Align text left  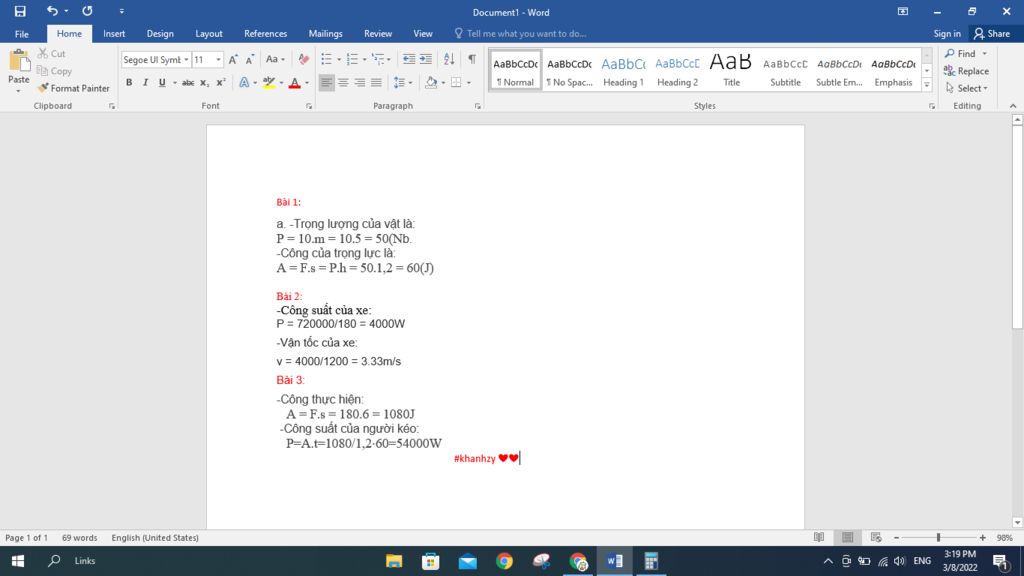[x=327, y=83]
